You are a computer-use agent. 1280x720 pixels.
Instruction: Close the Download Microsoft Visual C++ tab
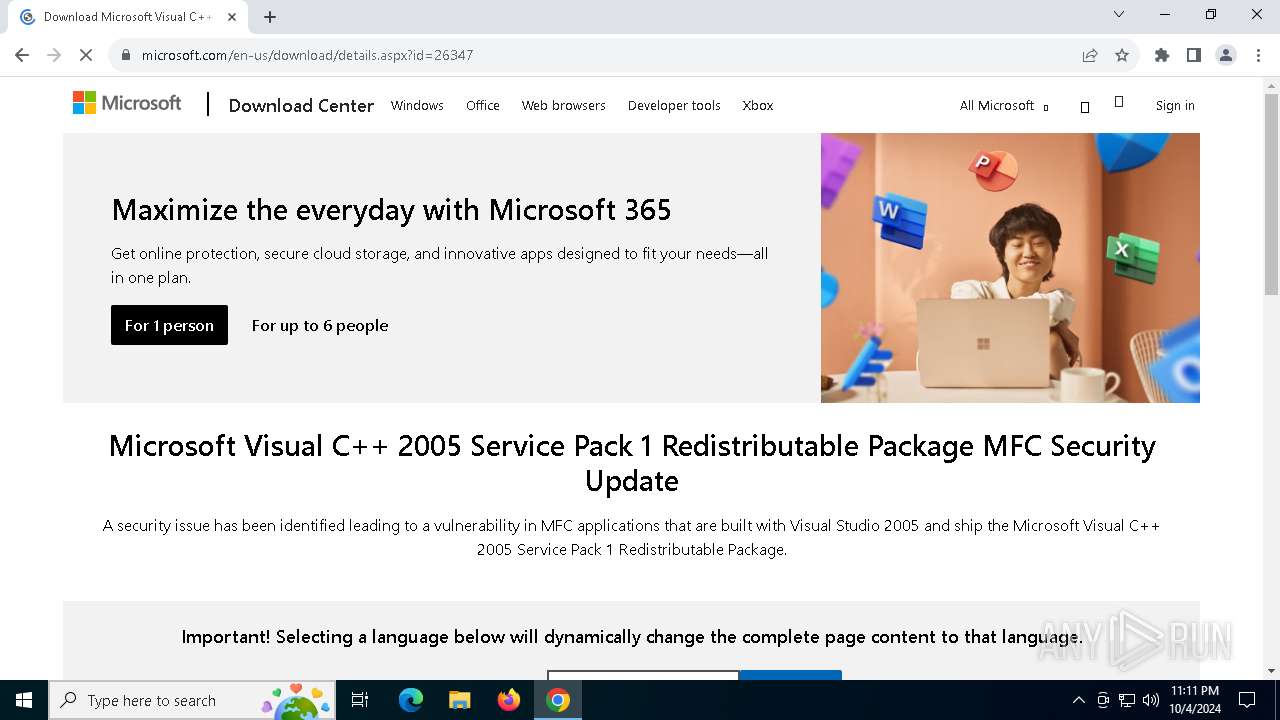[233, 16]
